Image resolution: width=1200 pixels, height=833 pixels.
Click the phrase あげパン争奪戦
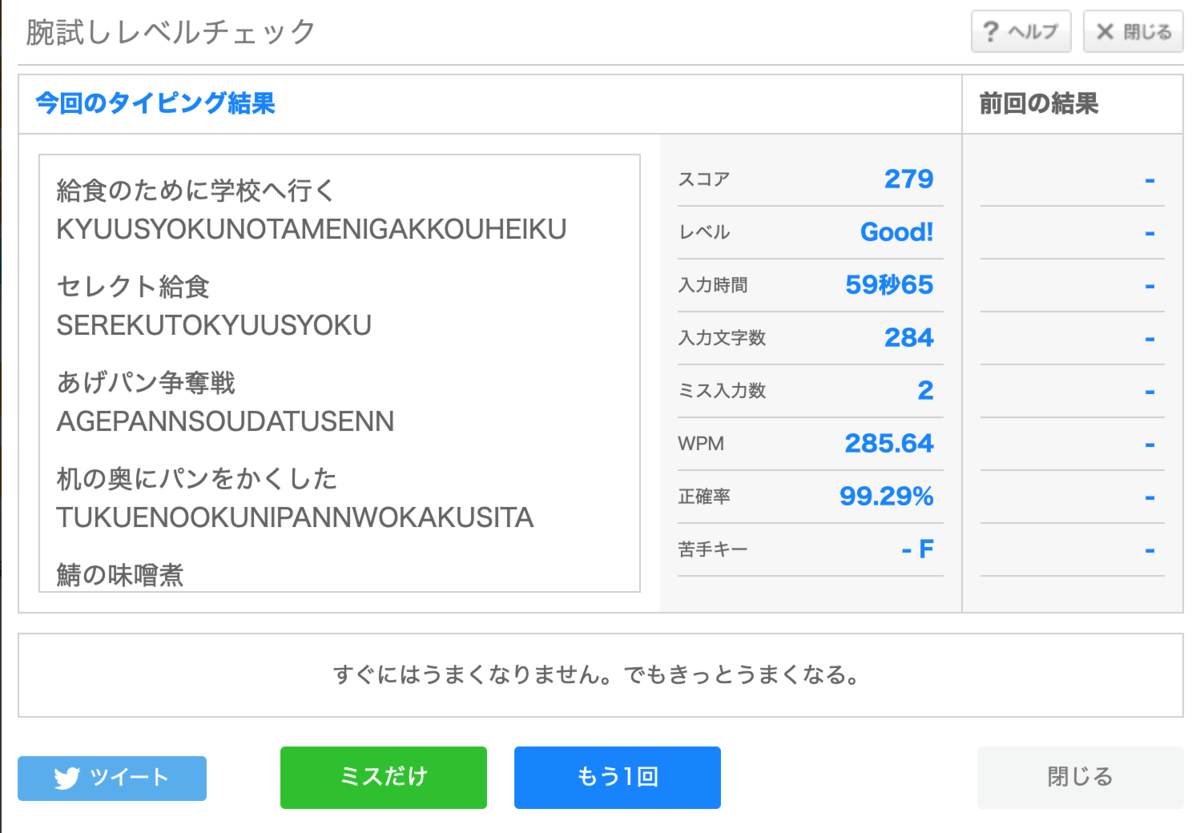pyautogui.click(x=146, y=383)
